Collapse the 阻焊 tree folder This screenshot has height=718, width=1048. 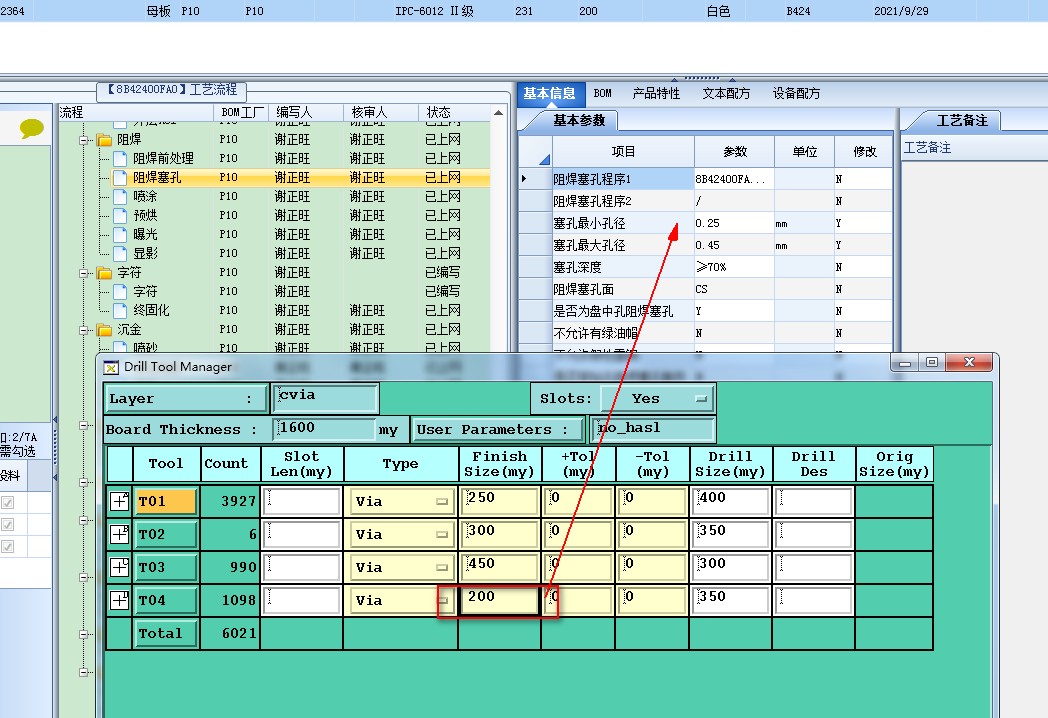point(84,140)
